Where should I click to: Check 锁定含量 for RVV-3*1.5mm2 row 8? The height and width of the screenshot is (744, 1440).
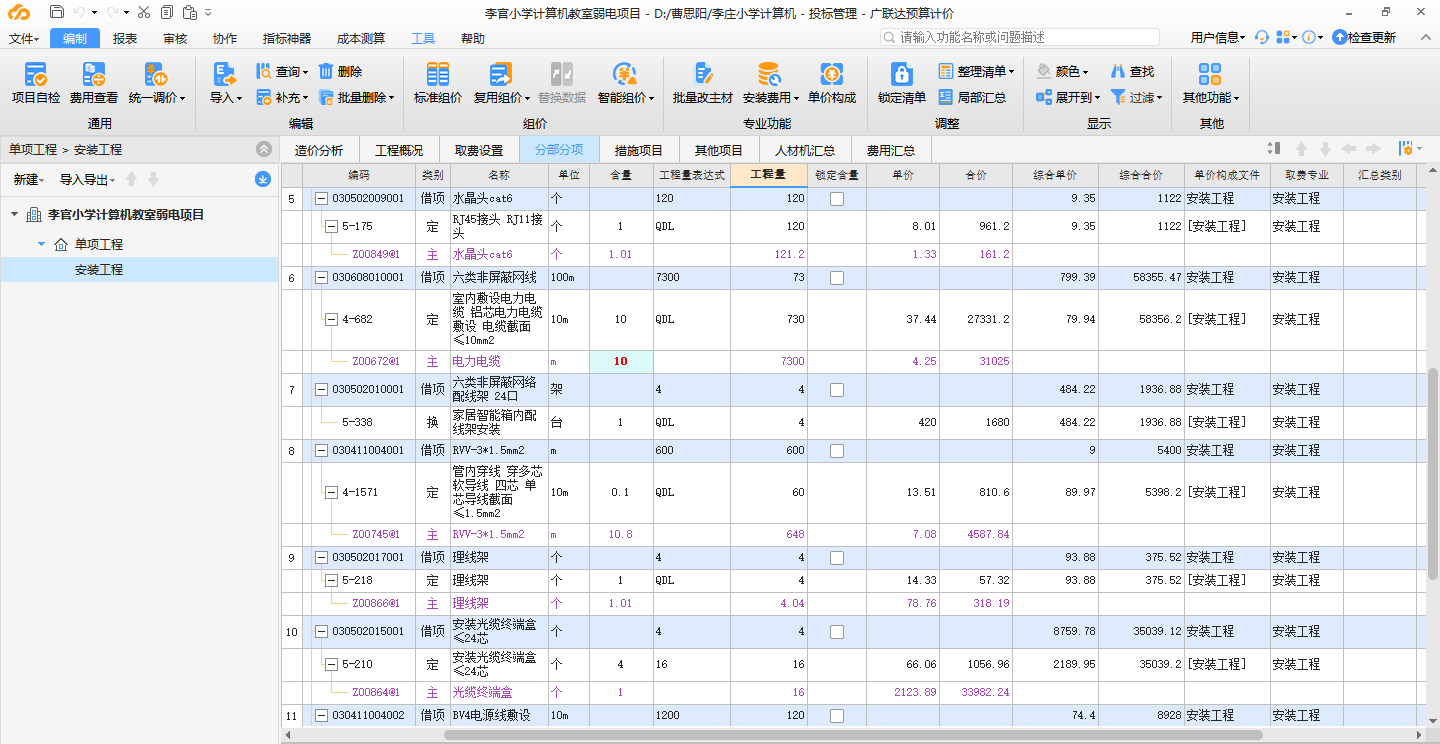[x=837, y=451]
